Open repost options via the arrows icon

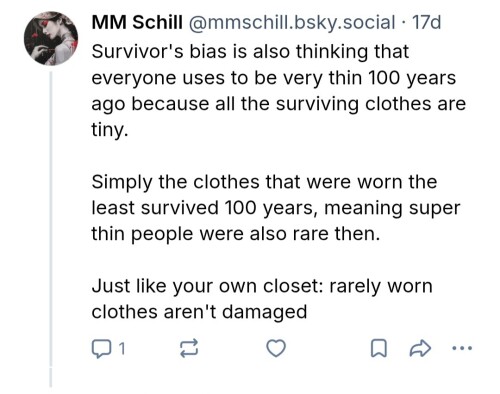point(189,349)
